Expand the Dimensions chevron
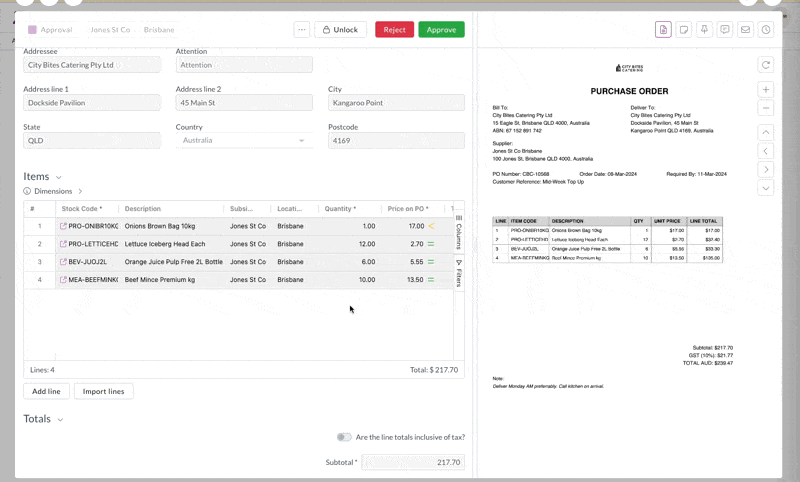This screenshot has height=482, width=800. [x=80, y=191]
